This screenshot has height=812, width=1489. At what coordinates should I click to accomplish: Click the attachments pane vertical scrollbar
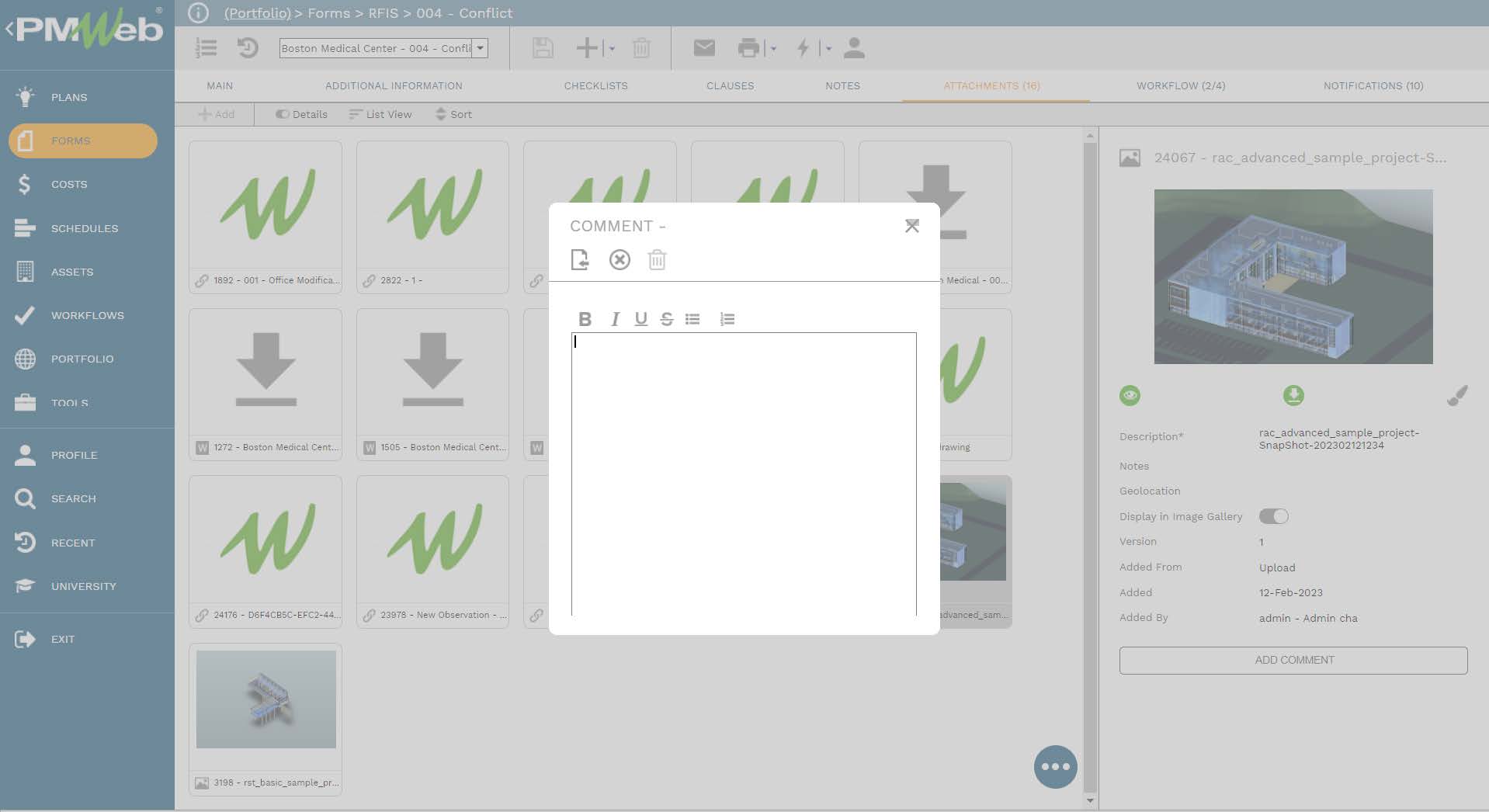pos(1090,466)
